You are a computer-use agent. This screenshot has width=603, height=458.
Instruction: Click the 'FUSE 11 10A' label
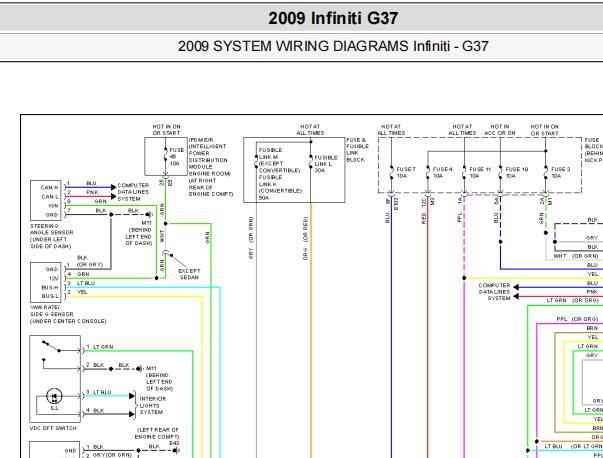tap(480, 172)
